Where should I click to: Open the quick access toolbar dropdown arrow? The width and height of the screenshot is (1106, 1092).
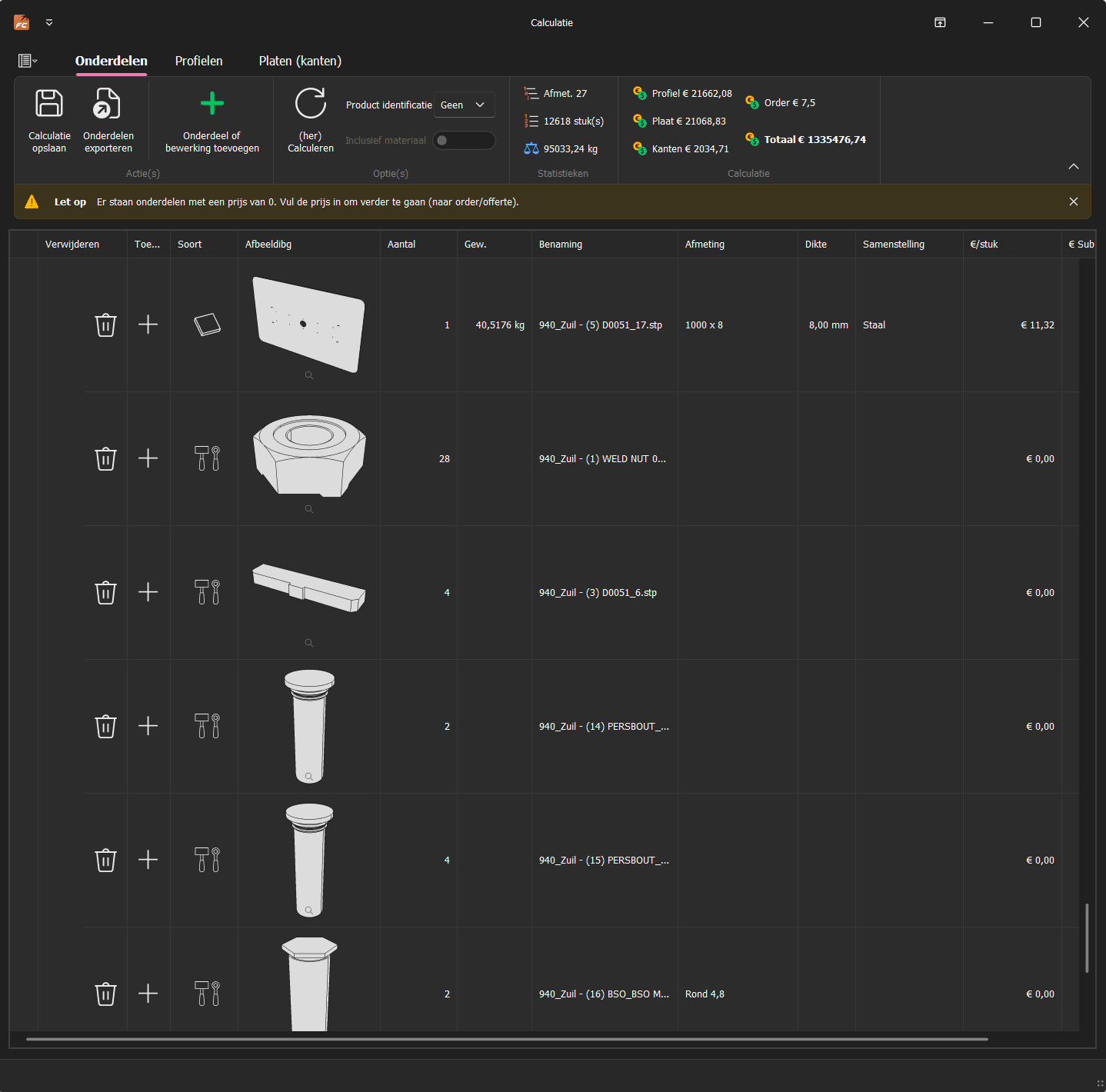(x=49, y=23)
